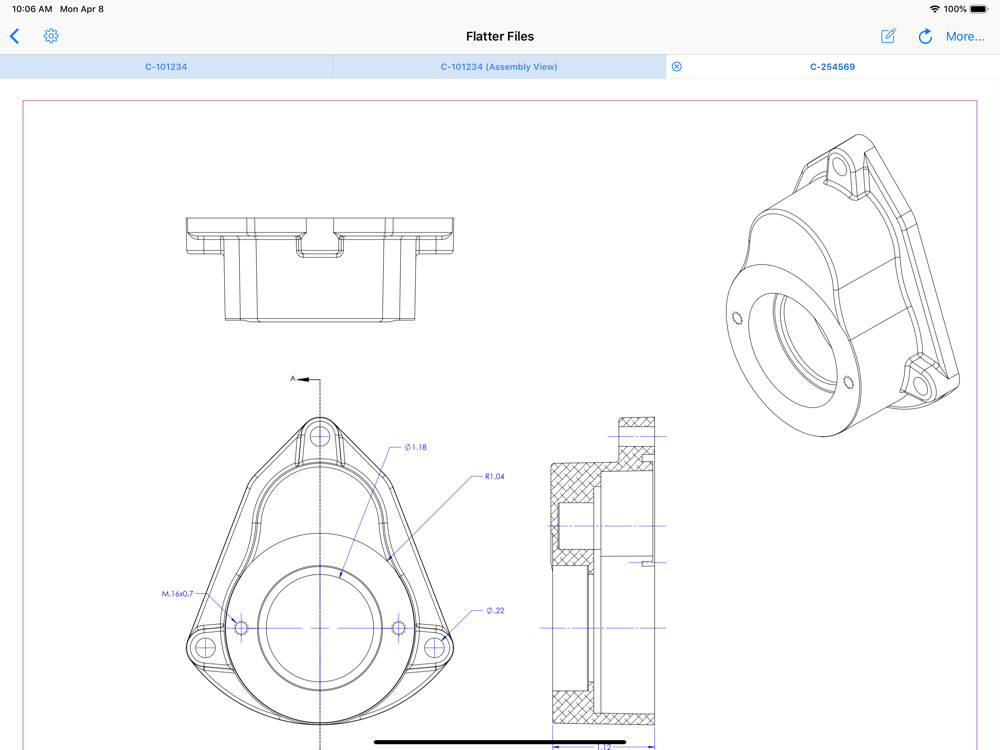Screen dimensions: 1000x750
Task: Tap the battery status icon
Action: pos(979,9)
